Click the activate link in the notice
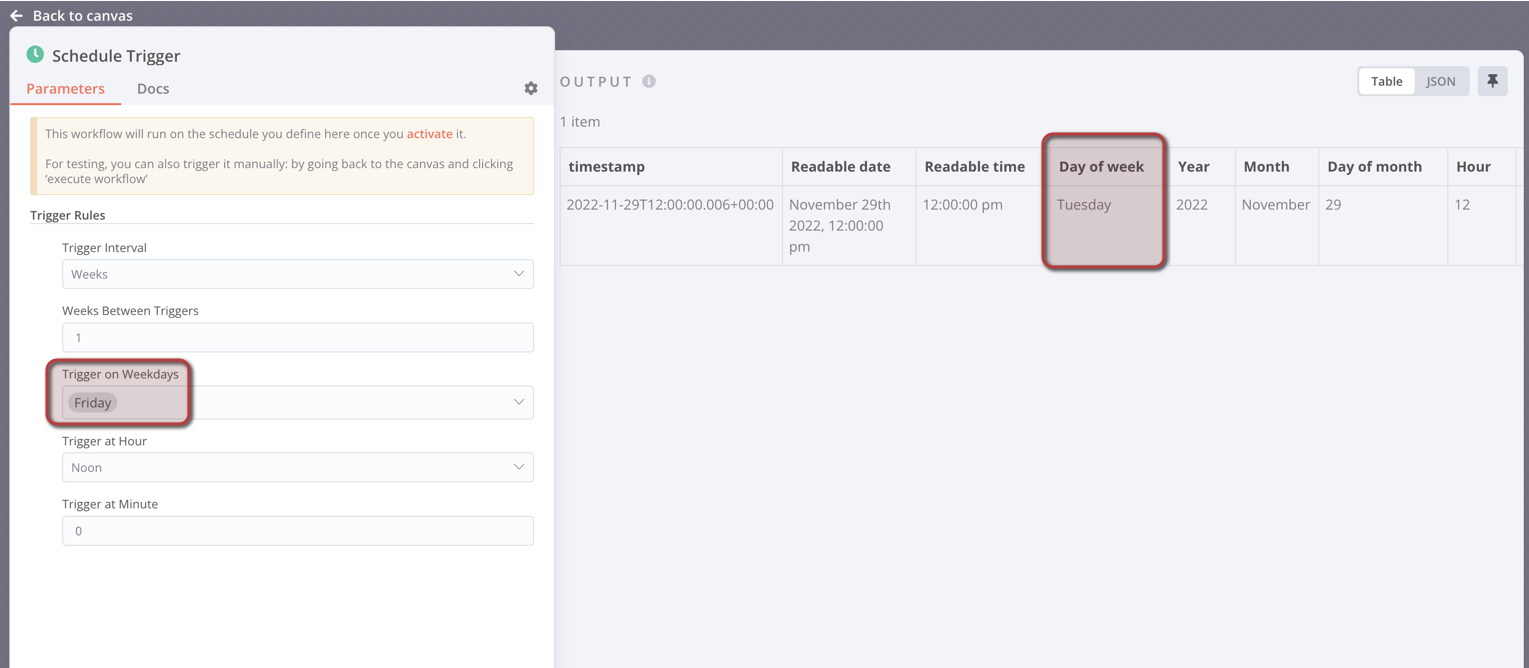 click(x=429, y=133)
